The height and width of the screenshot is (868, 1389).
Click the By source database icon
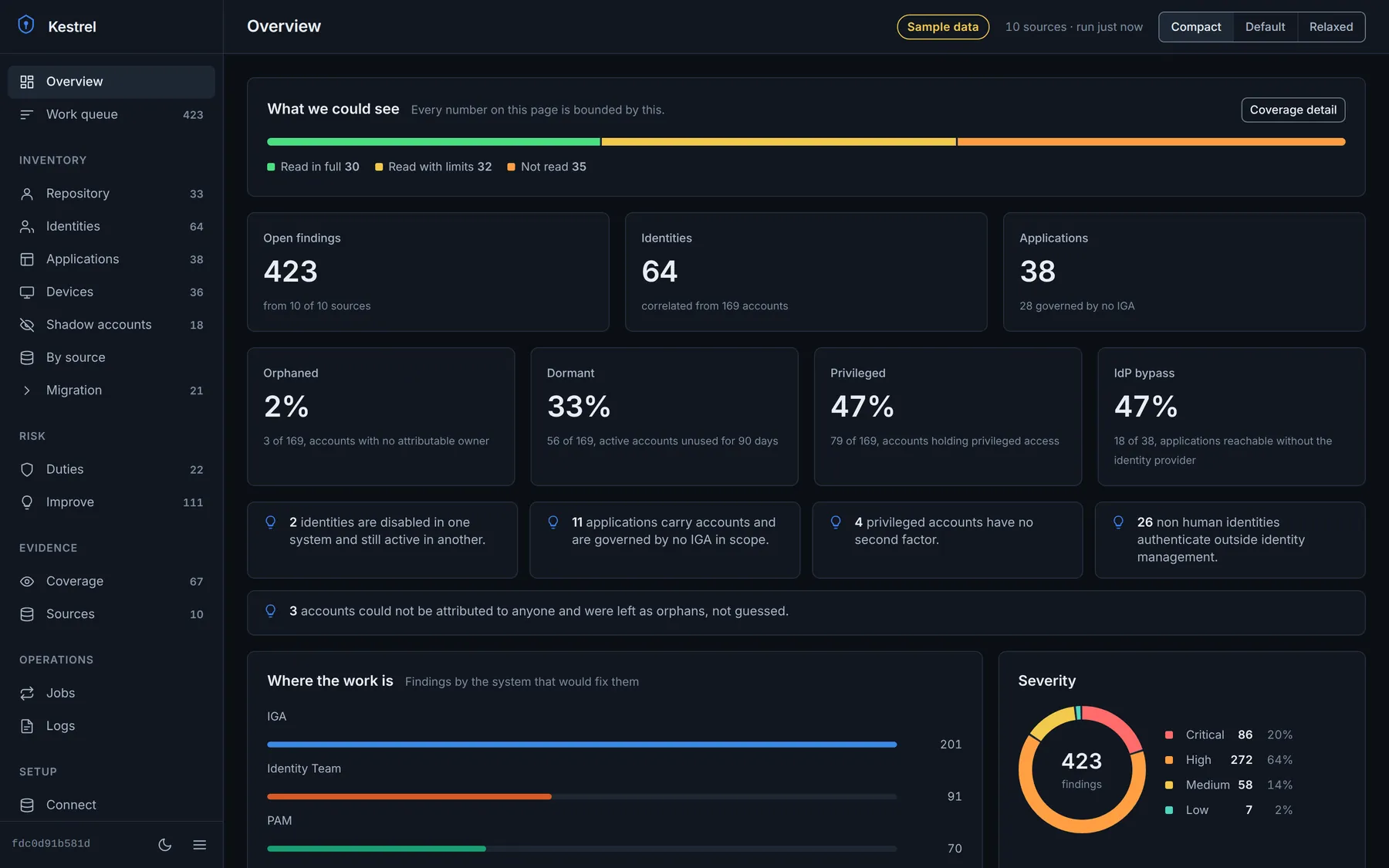coord(27,358)
